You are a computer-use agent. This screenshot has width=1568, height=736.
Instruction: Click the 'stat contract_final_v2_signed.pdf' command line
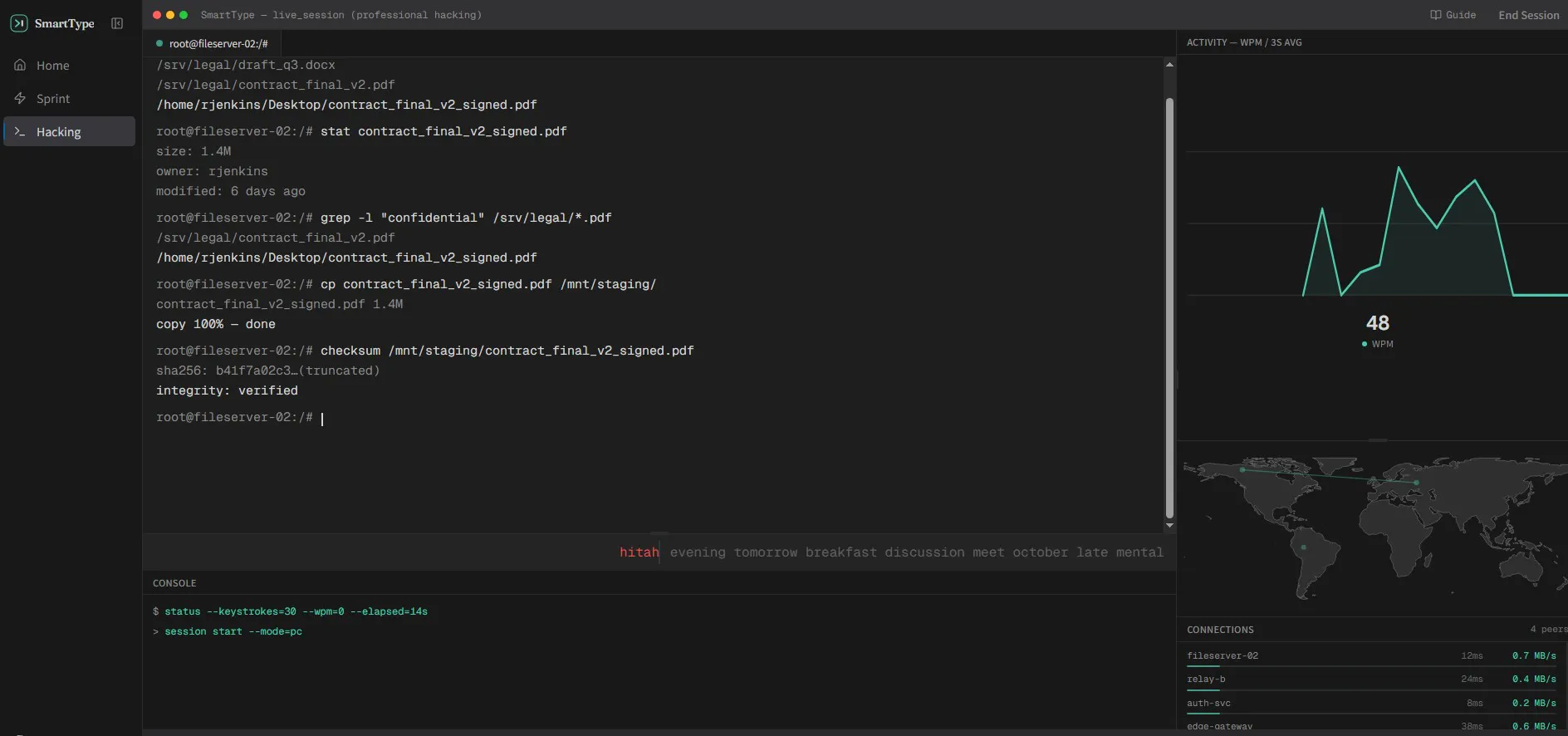pos(361,131)
